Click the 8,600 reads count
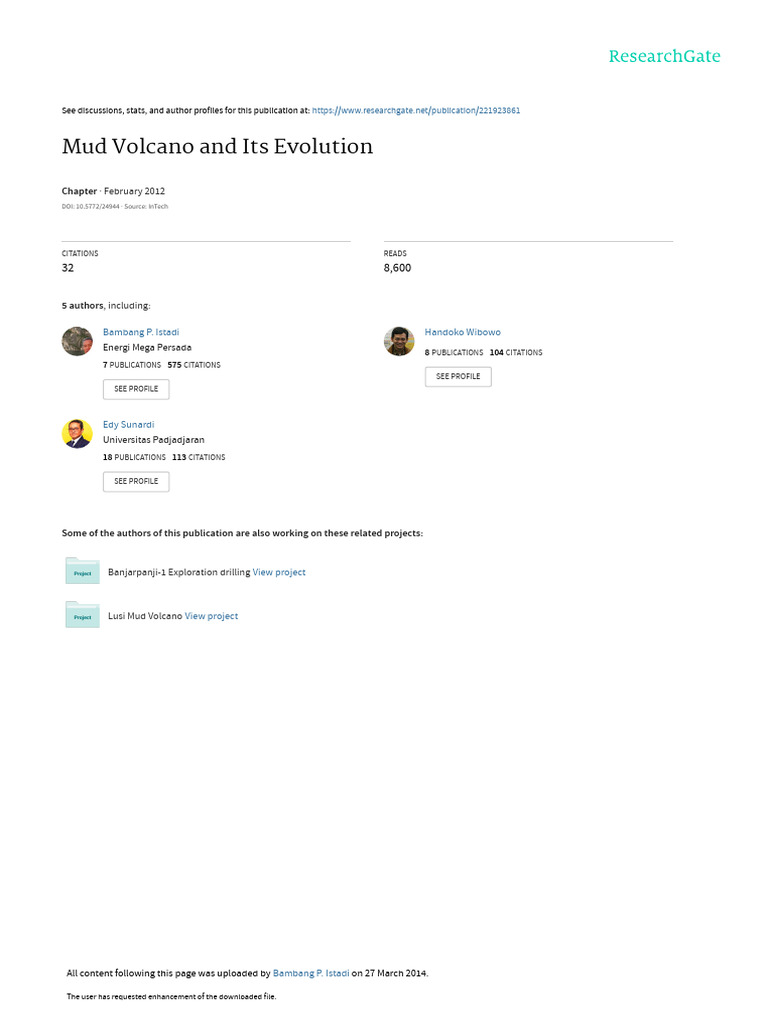 397,268
